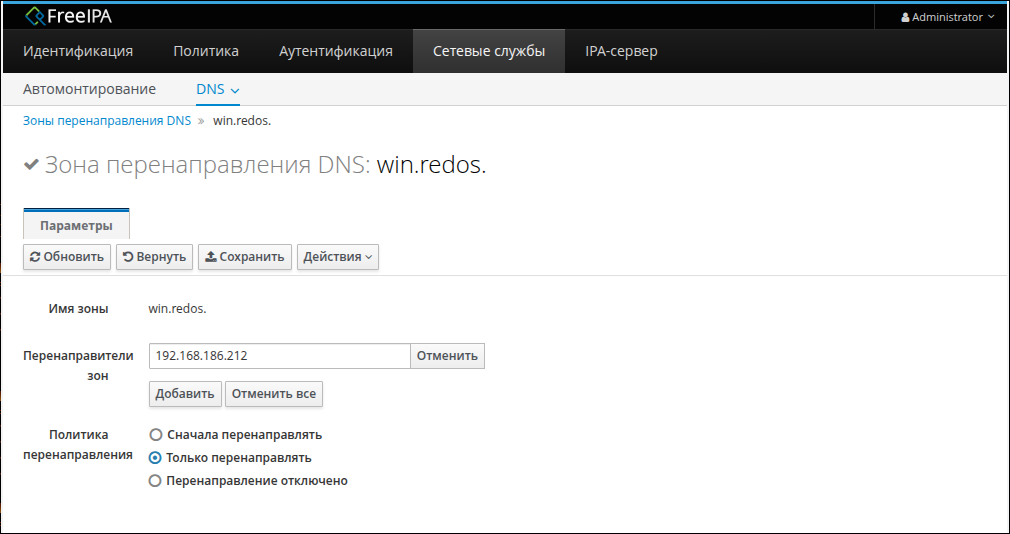Select the Сначала перенаправлять radio option
This screenshot has height=534, width=1010.
pos(155,435)
